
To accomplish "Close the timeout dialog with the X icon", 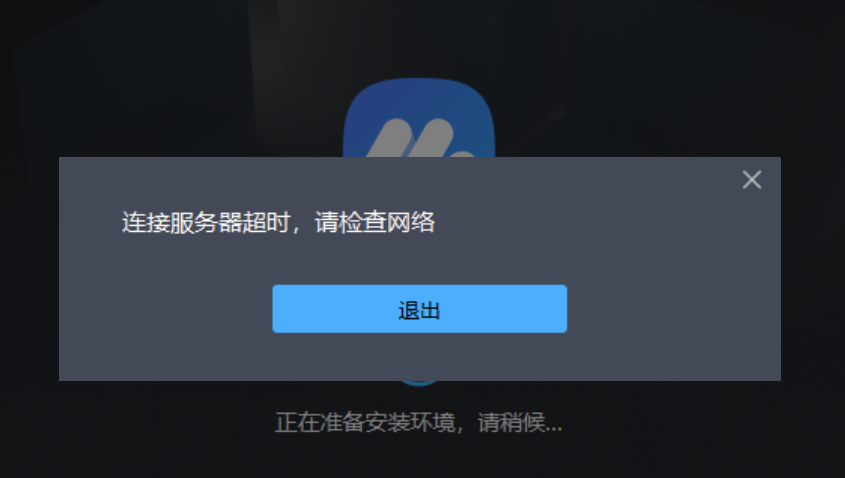I will coord(752,179).
